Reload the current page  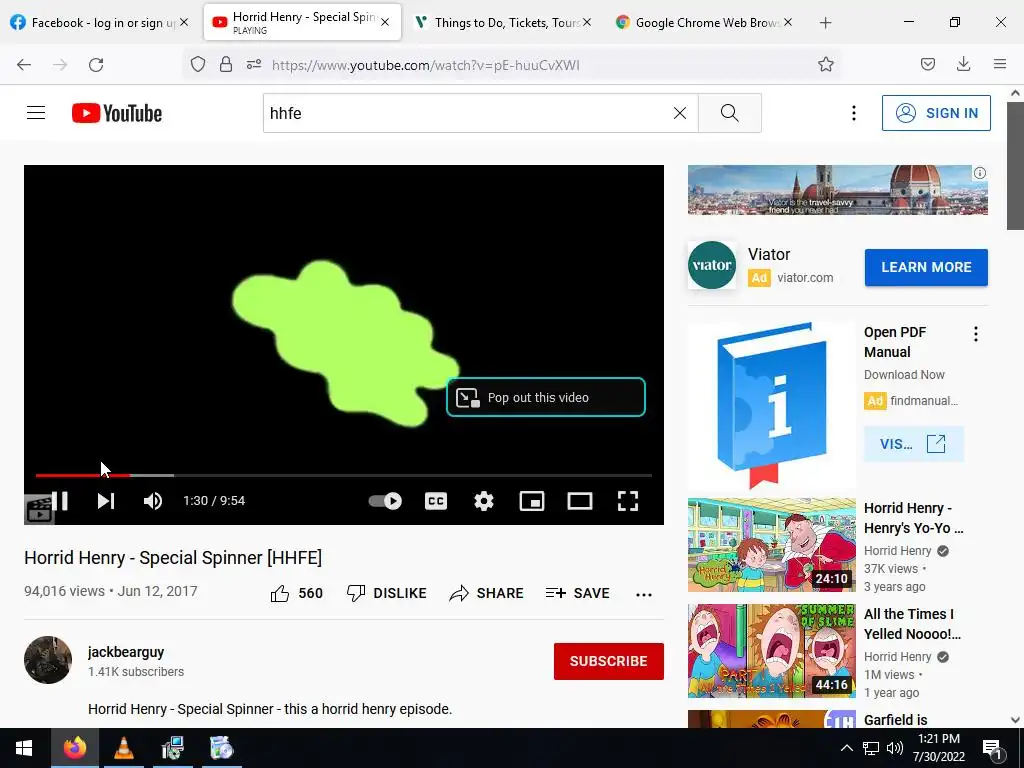96,64
